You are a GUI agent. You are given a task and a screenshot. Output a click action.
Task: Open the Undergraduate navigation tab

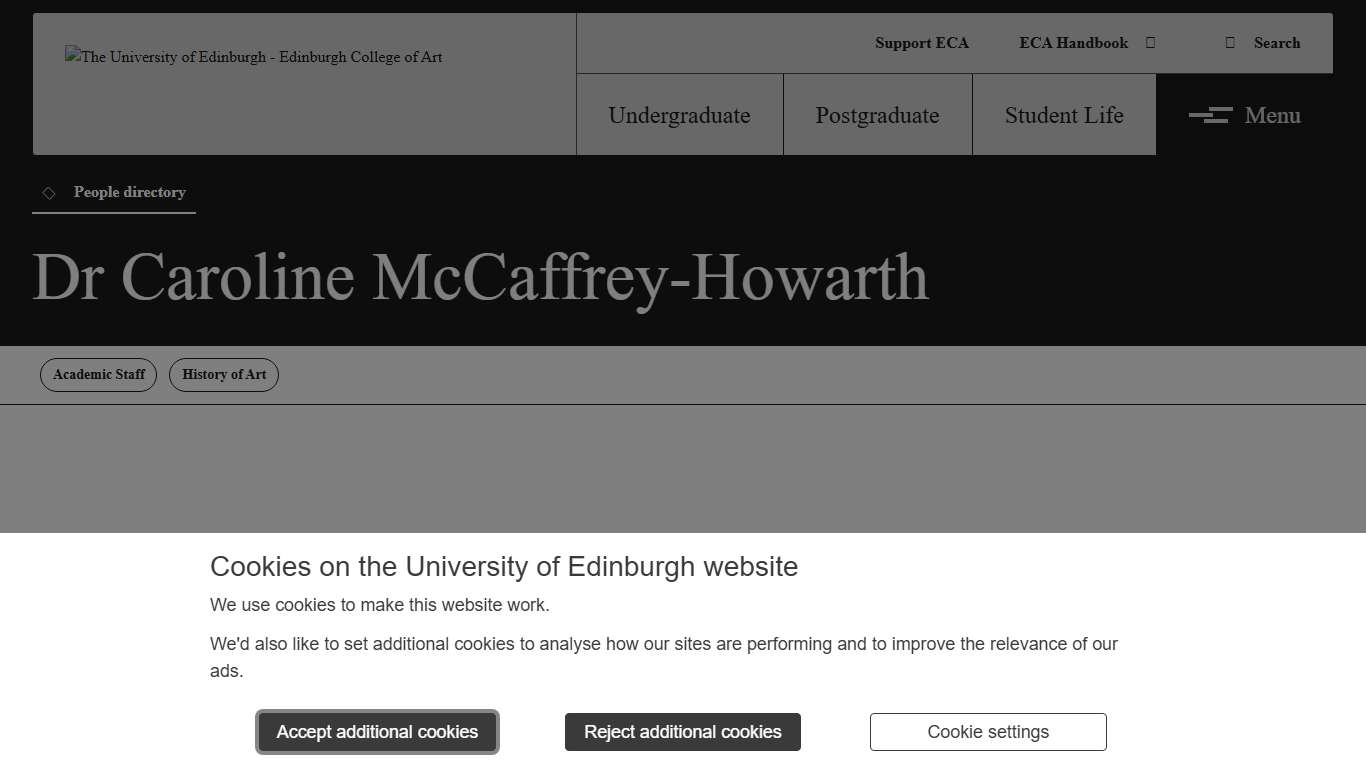click(679, 115)
